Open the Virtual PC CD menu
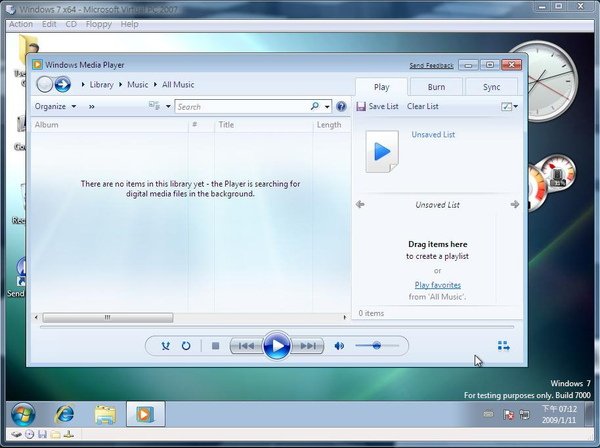Image resolution: width=600 pixels, height=448 pixels. (x=71, y=24)
